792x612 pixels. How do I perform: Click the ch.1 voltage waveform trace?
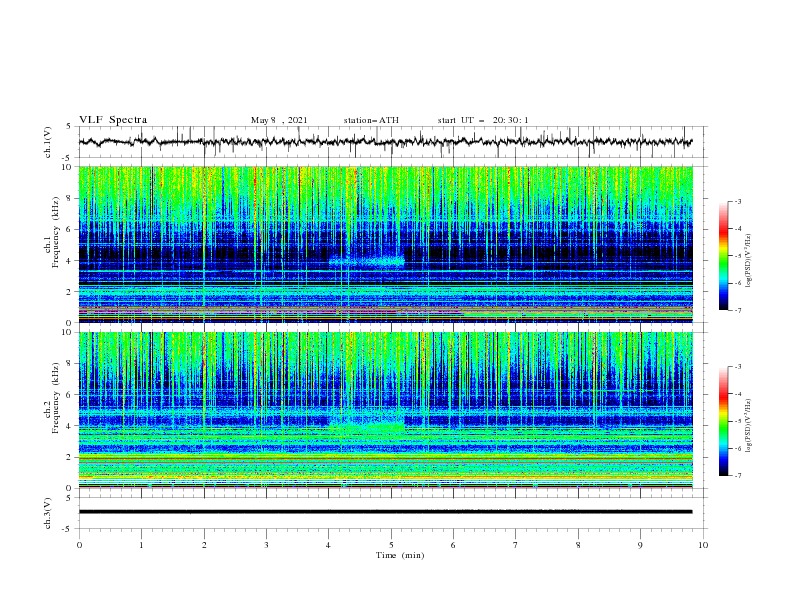(385, 142)
